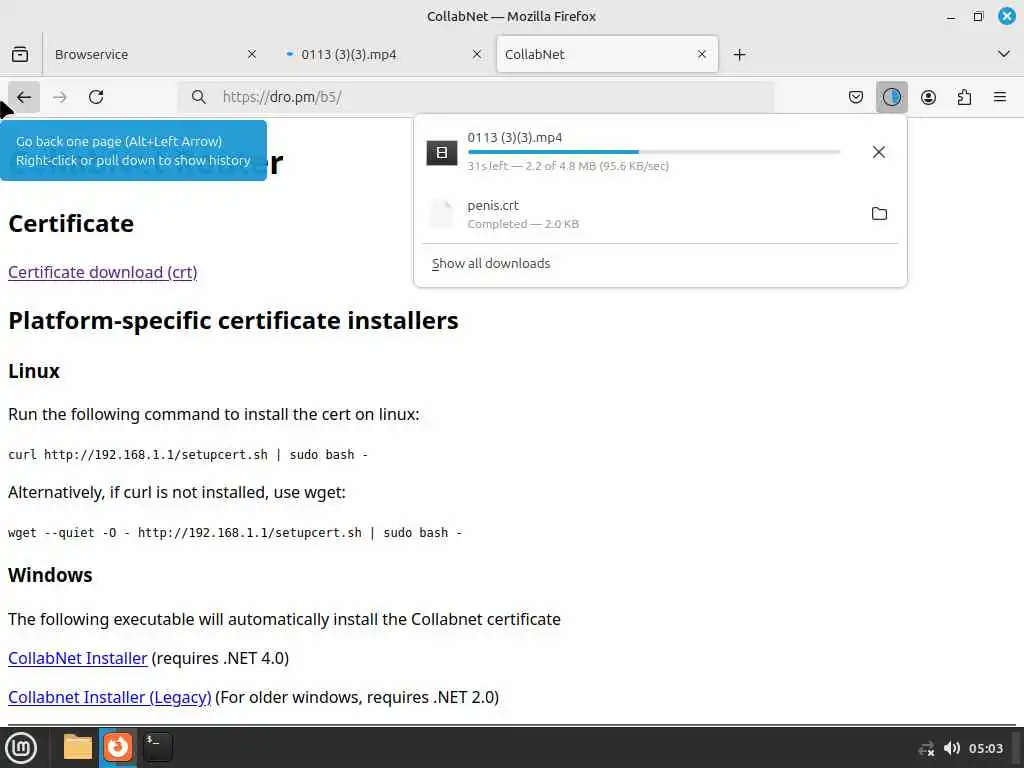Open the Firefox hamburger application menu
The width and height of the screenshot is (1024, 768).
1000,97
